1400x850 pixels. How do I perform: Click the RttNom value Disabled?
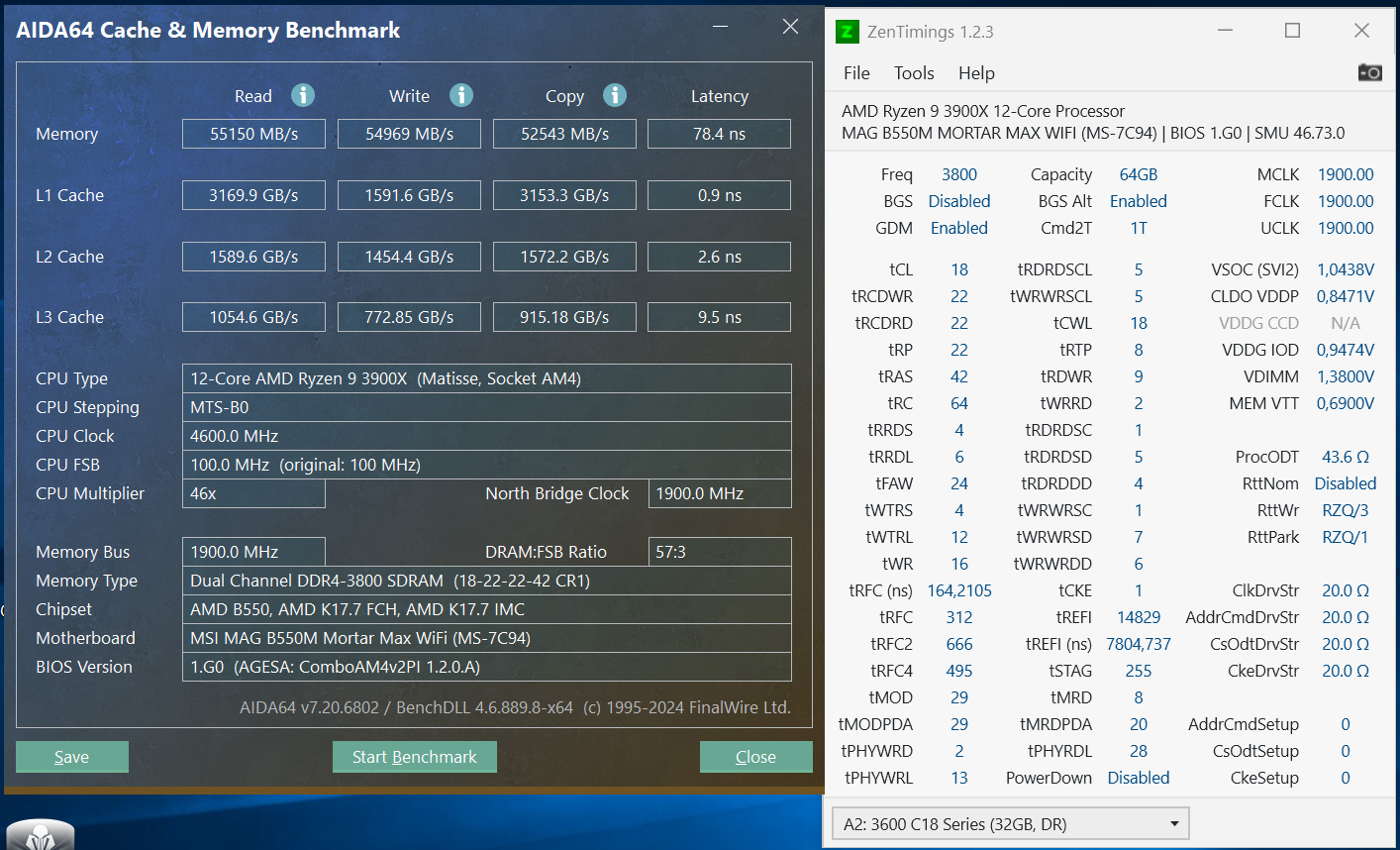pos(1346,483)
